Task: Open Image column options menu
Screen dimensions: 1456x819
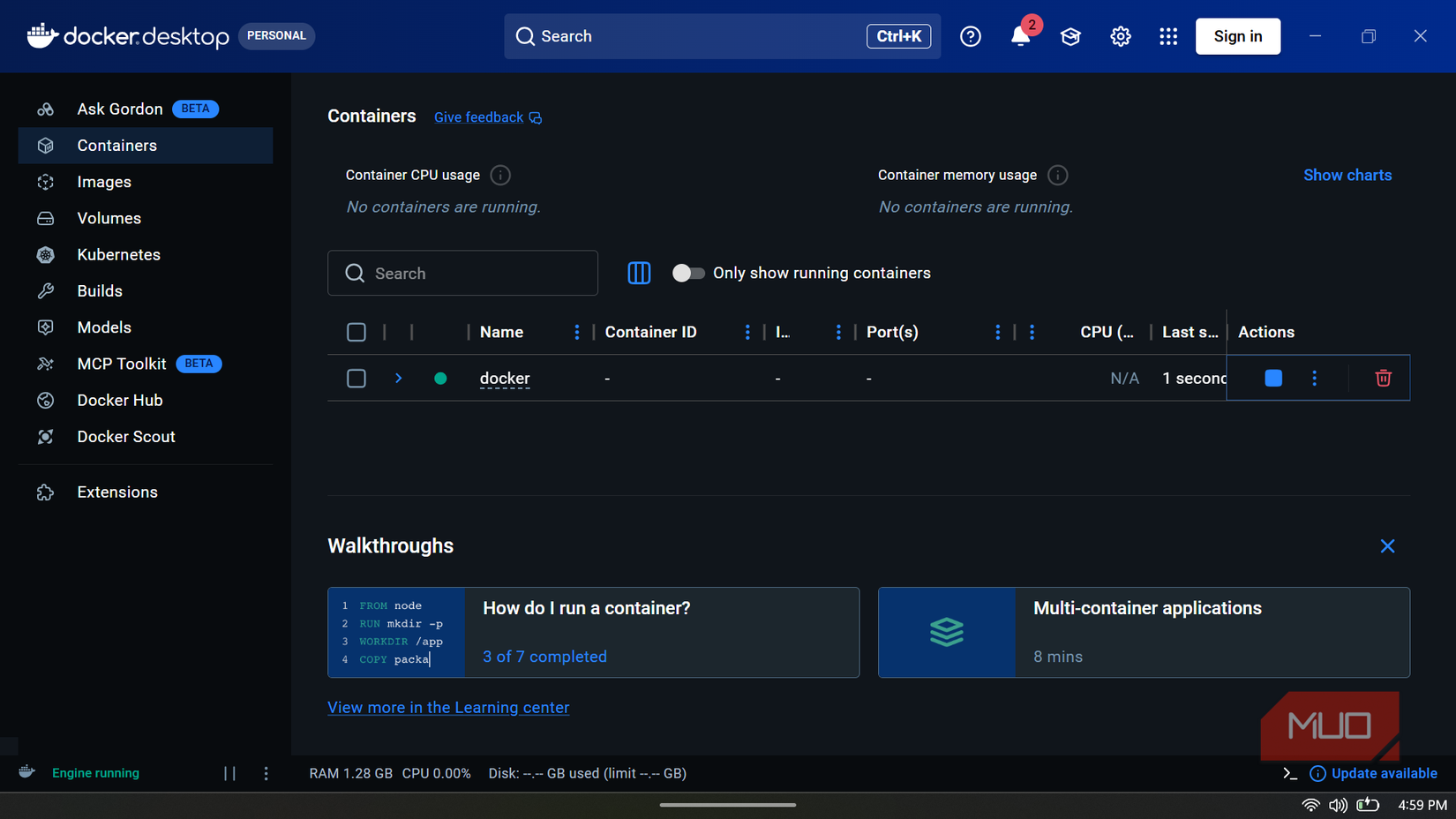Action: click(x=838, y=332)
